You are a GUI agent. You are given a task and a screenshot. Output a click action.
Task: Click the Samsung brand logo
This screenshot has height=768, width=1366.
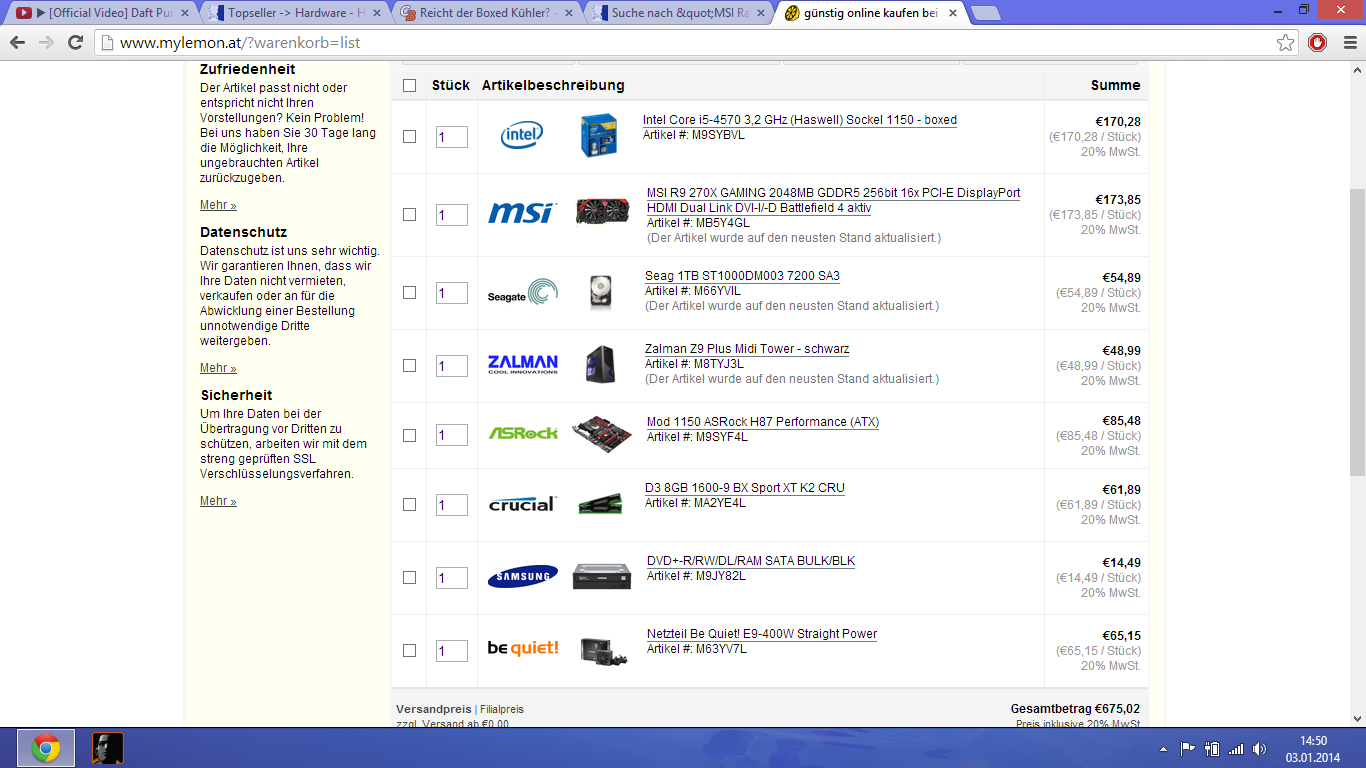point(523,577)
